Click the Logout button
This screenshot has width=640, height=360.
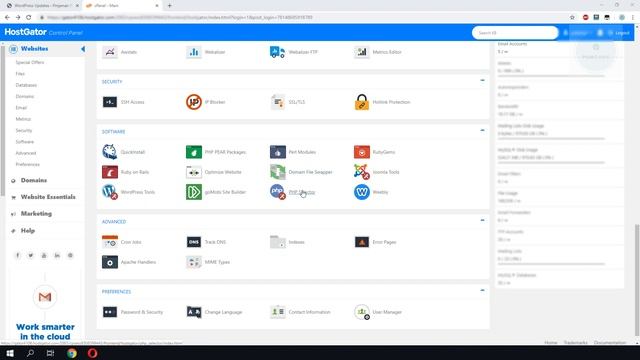click(619, 33)
